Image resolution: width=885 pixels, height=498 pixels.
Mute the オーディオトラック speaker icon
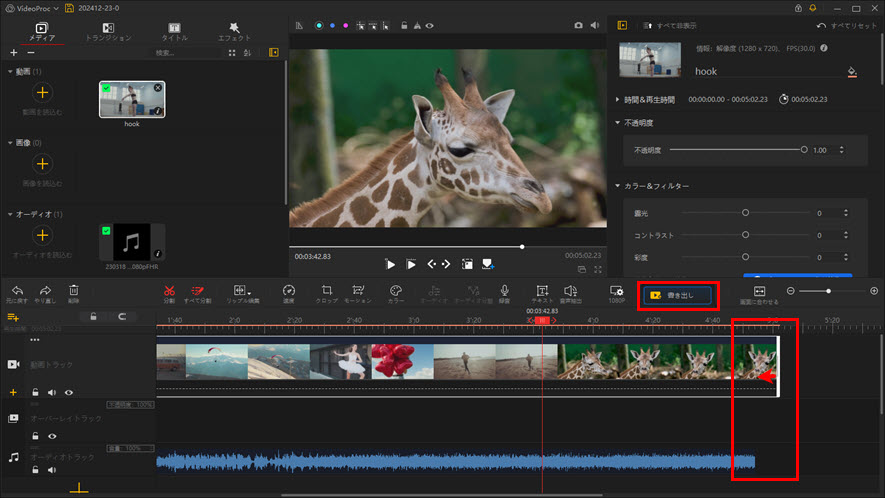pos(52,469)
